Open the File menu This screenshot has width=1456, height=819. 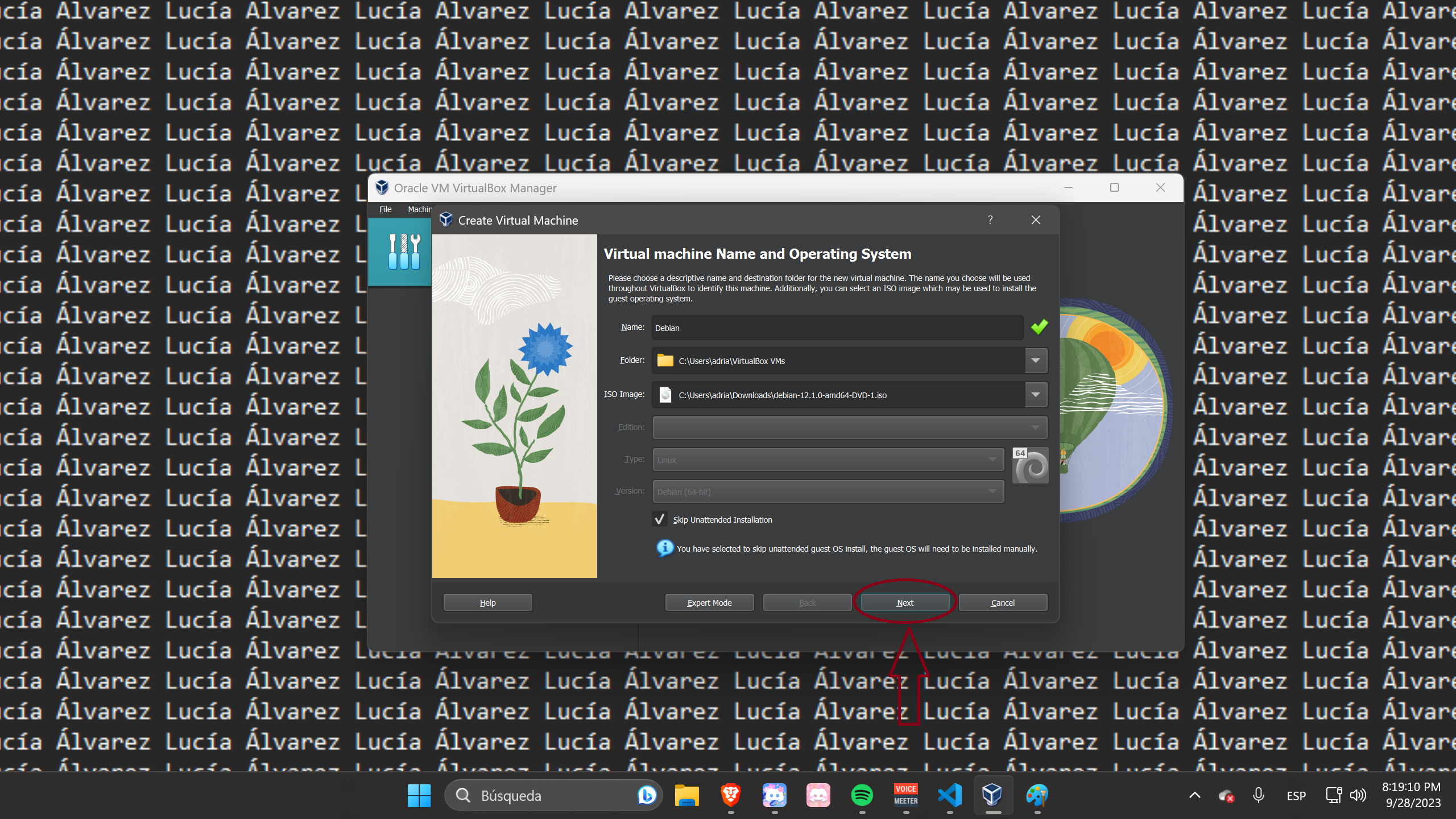click(x=385, y=209)
